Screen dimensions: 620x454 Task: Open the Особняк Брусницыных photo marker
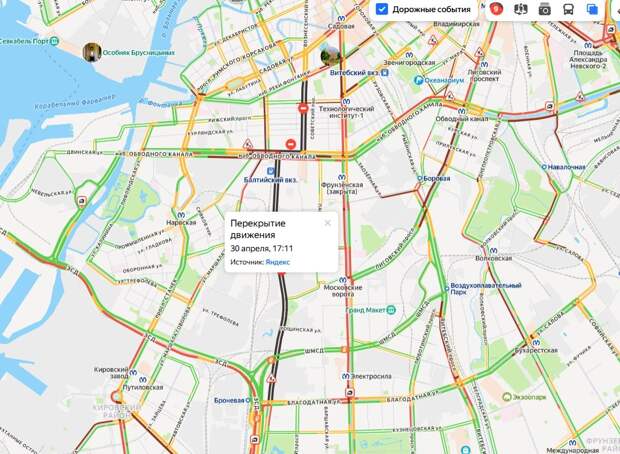[92, 52]
